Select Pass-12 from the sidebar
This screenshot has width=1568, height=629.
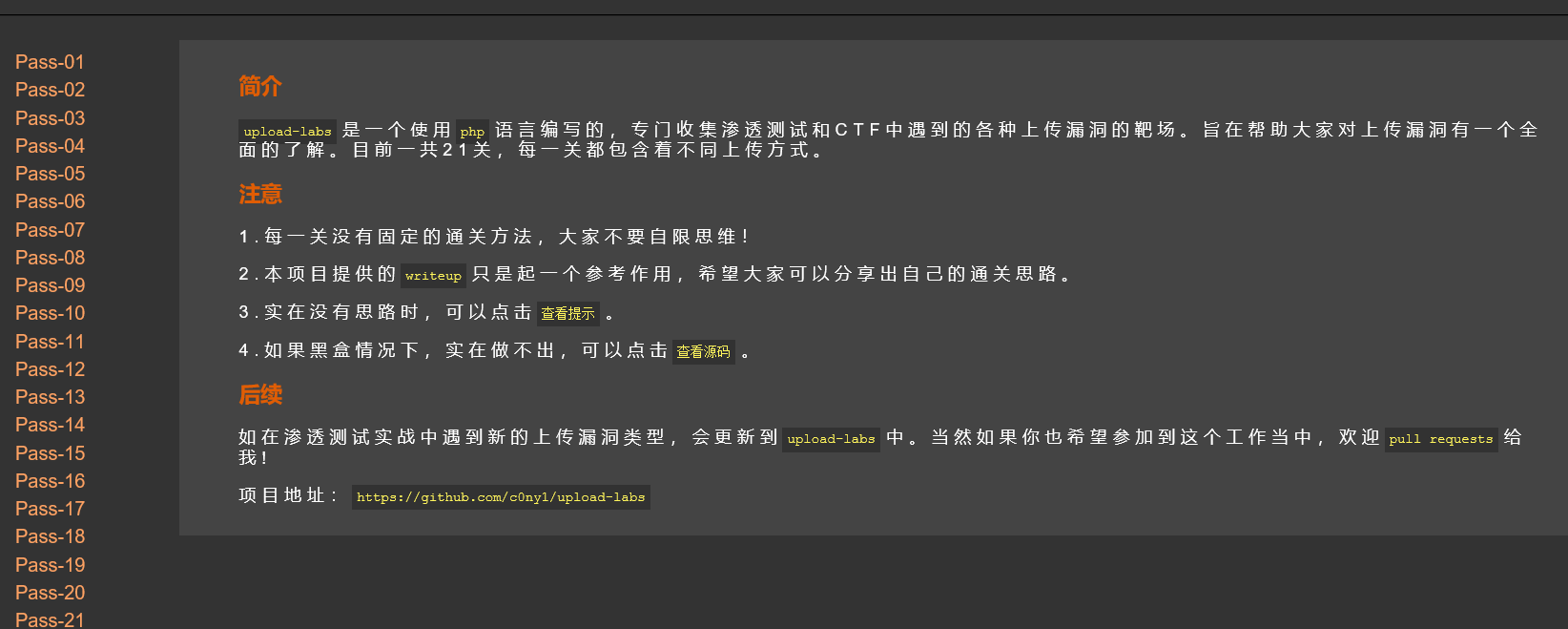(50, 369)
